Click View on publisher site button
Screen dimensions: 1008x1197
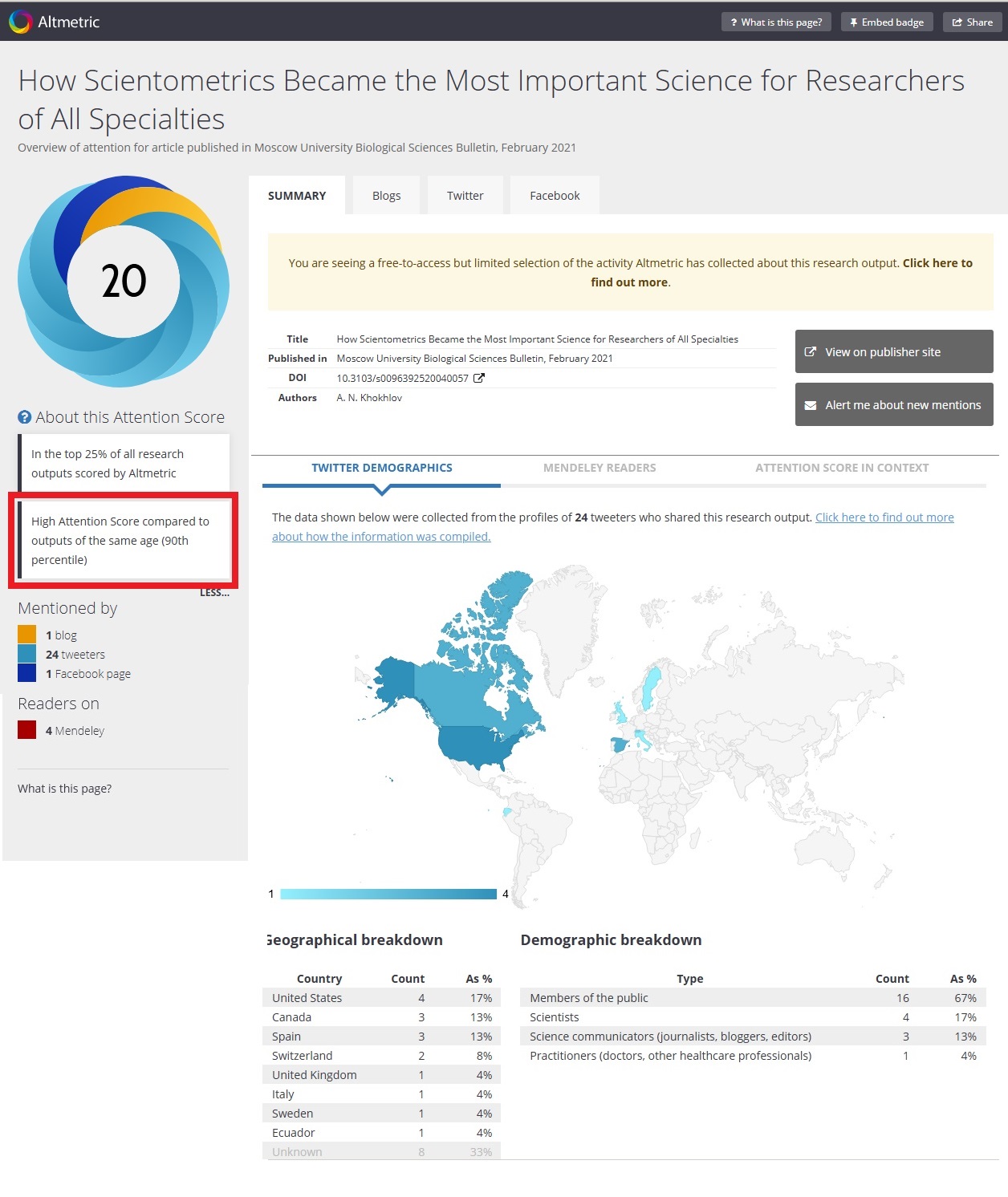coord(894,351)
